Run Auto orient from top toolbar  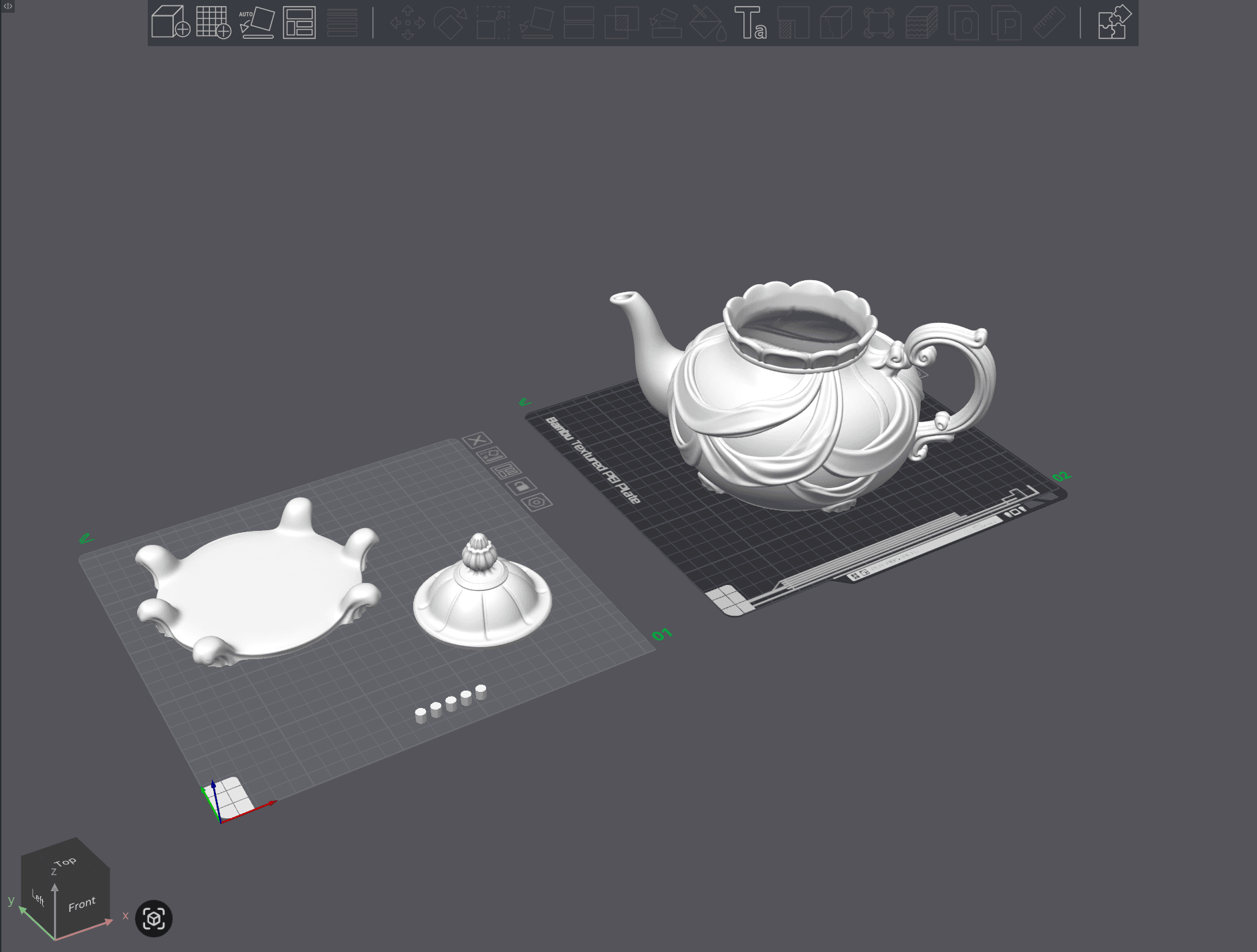pyautogui.click(x=257, y=22)
